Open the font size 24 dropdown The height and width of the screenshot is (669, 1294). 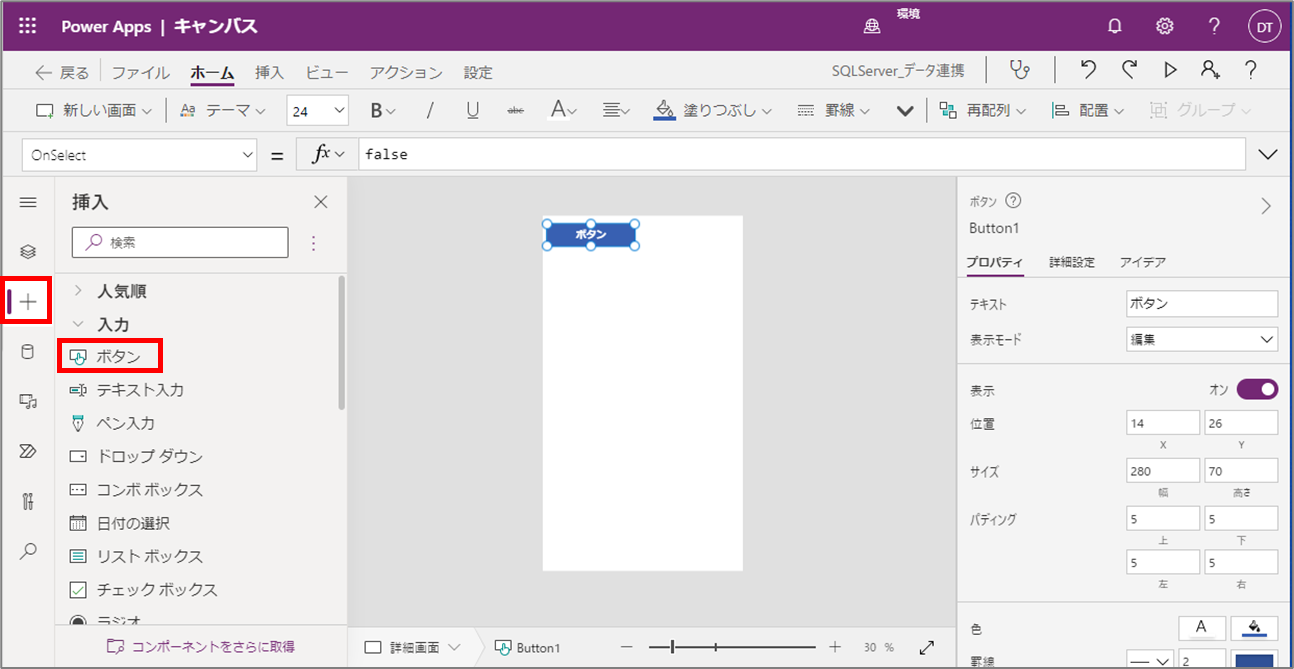[317, 111]
